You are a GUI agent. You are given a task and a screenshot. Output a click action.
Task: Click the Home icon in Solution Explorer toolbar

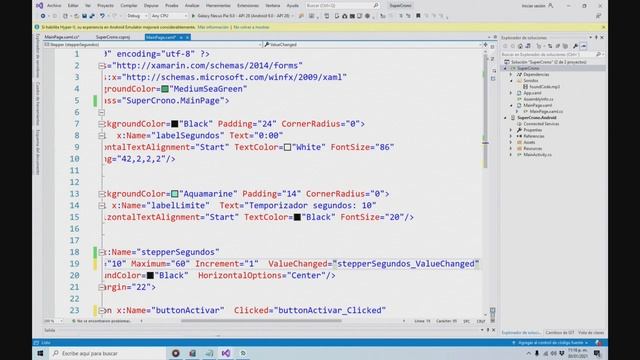click(520, 46)
